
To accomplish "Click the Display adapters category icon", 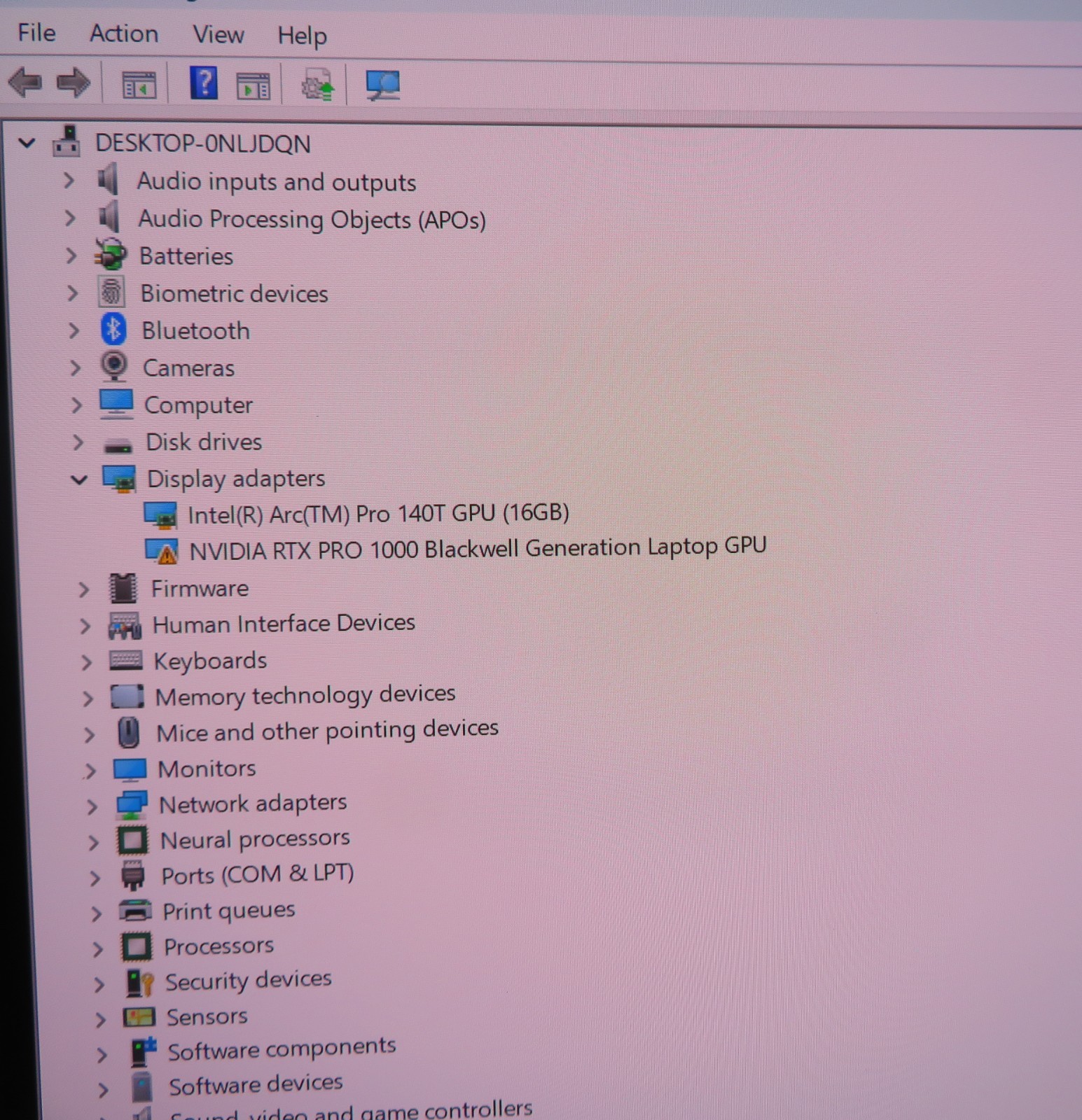I will [x=119, y=479].
